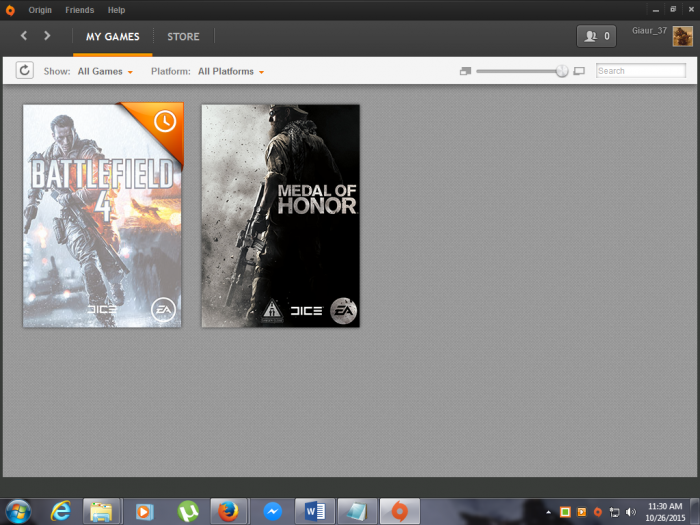Open the Friends menu
Image resolution: width=700 pixels, height=525 pixels.
pos(79,10)
